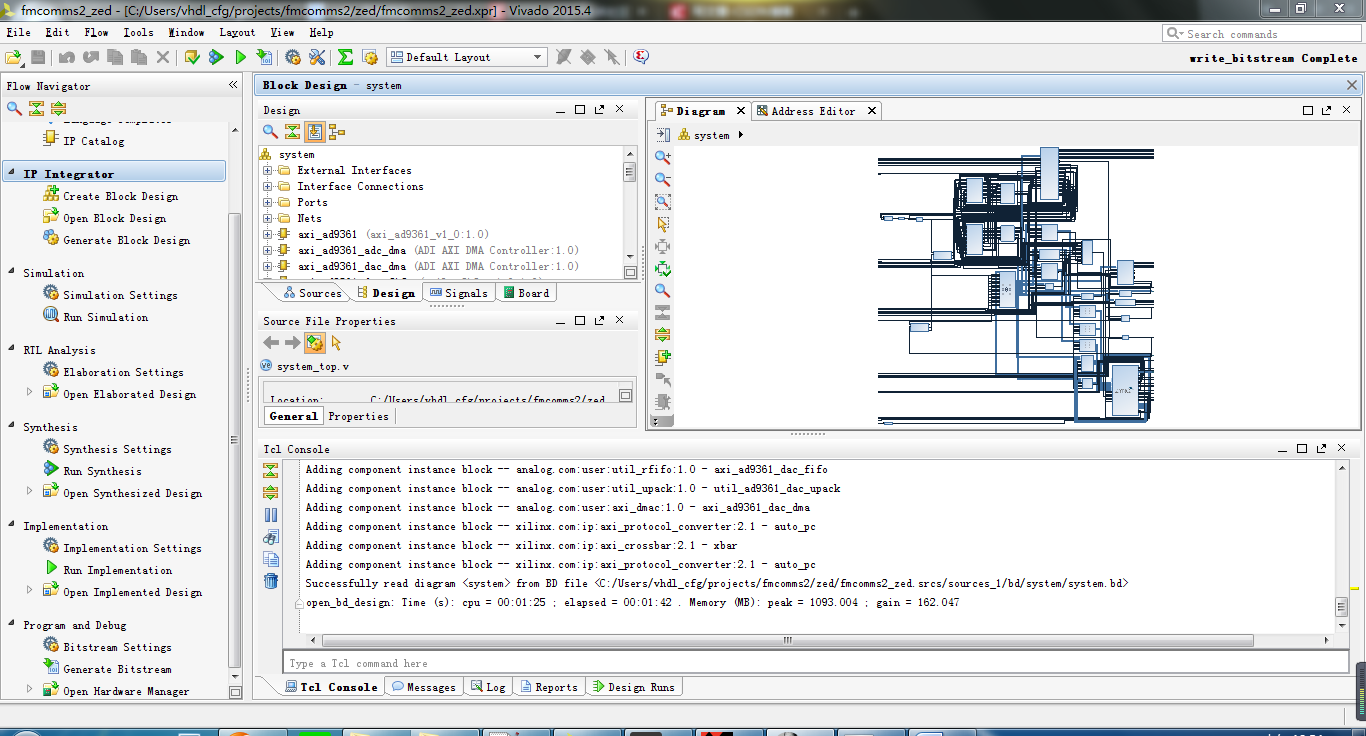Switch to the Reports tab
The image size is (1366, 736).
pyautogui.click(x=548, y=687)
